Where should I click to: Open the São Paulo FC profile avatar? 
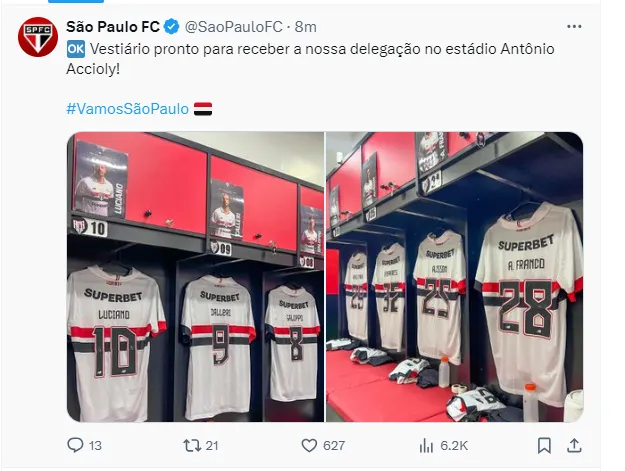38,37
